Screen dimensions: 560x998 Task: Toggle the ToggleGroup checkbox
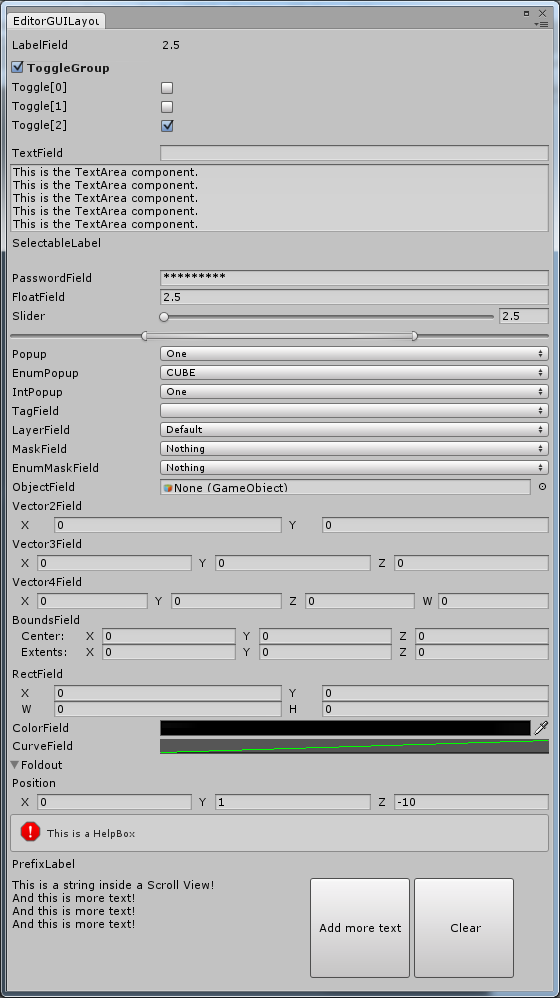pyautogui.click(x=17, y=67)
